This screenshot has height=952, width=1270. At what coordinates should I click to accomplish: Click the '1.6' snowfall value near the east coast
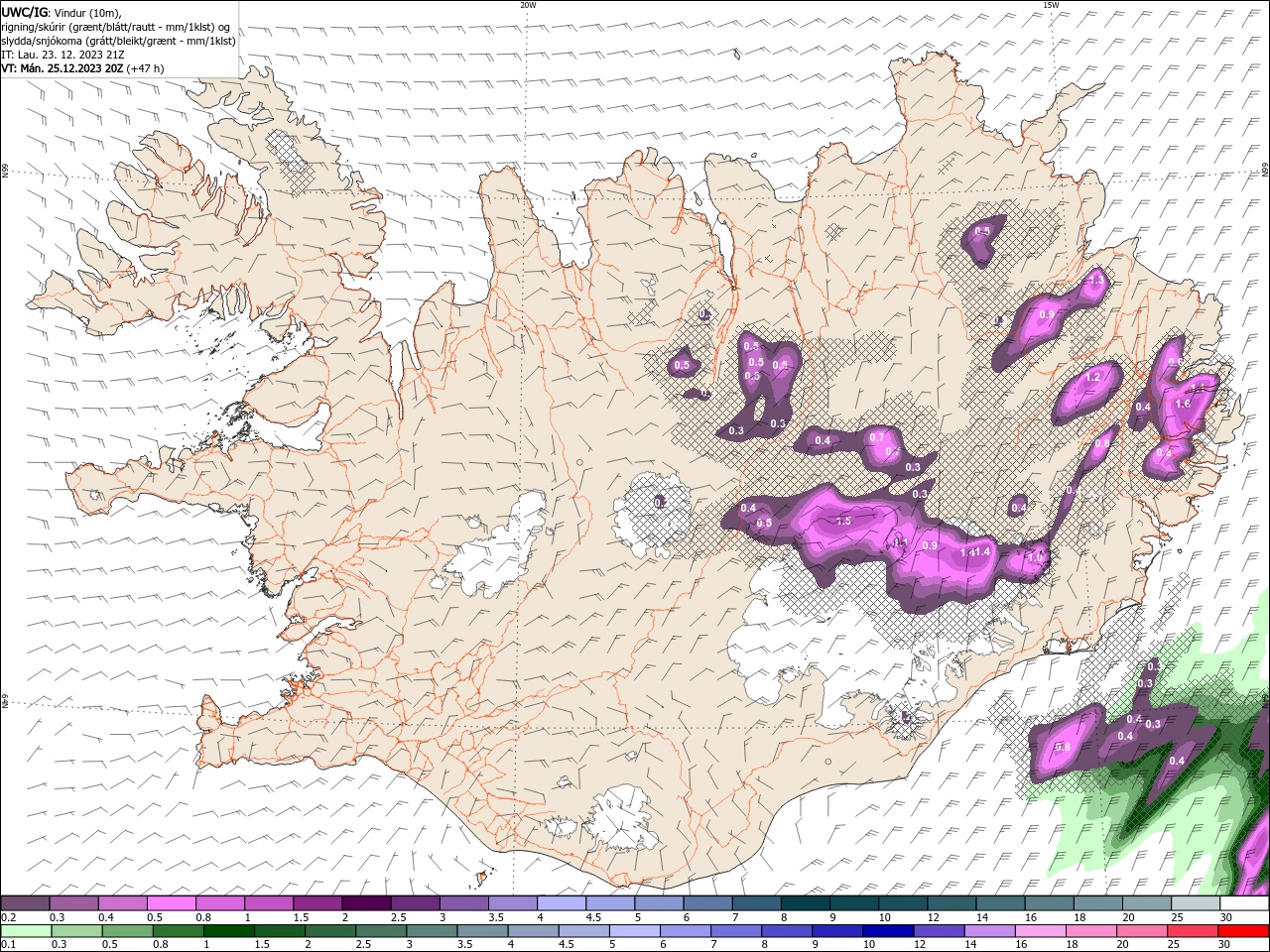(1182, 405)
